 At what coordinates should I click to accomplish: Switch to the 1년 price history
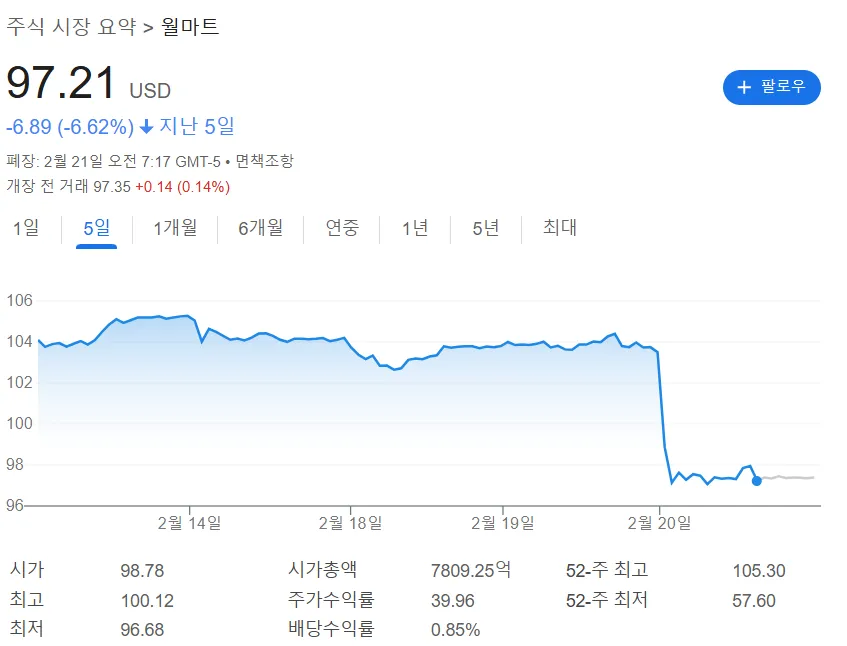[415, 228]
